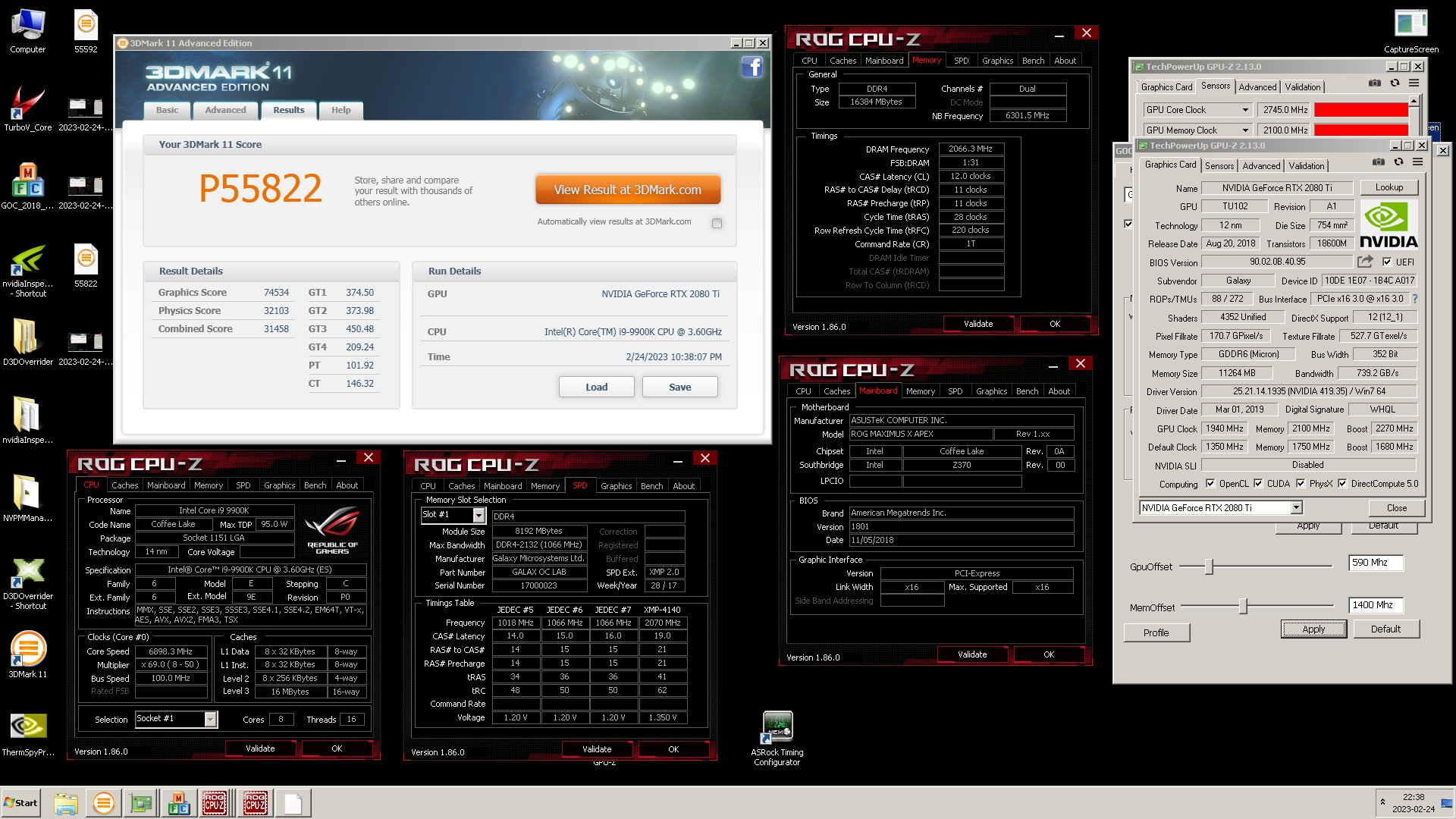Click the Lookup button in GPU-Z
The width and height of the screenshot is (1456, 819).
tap(1389, 187)
